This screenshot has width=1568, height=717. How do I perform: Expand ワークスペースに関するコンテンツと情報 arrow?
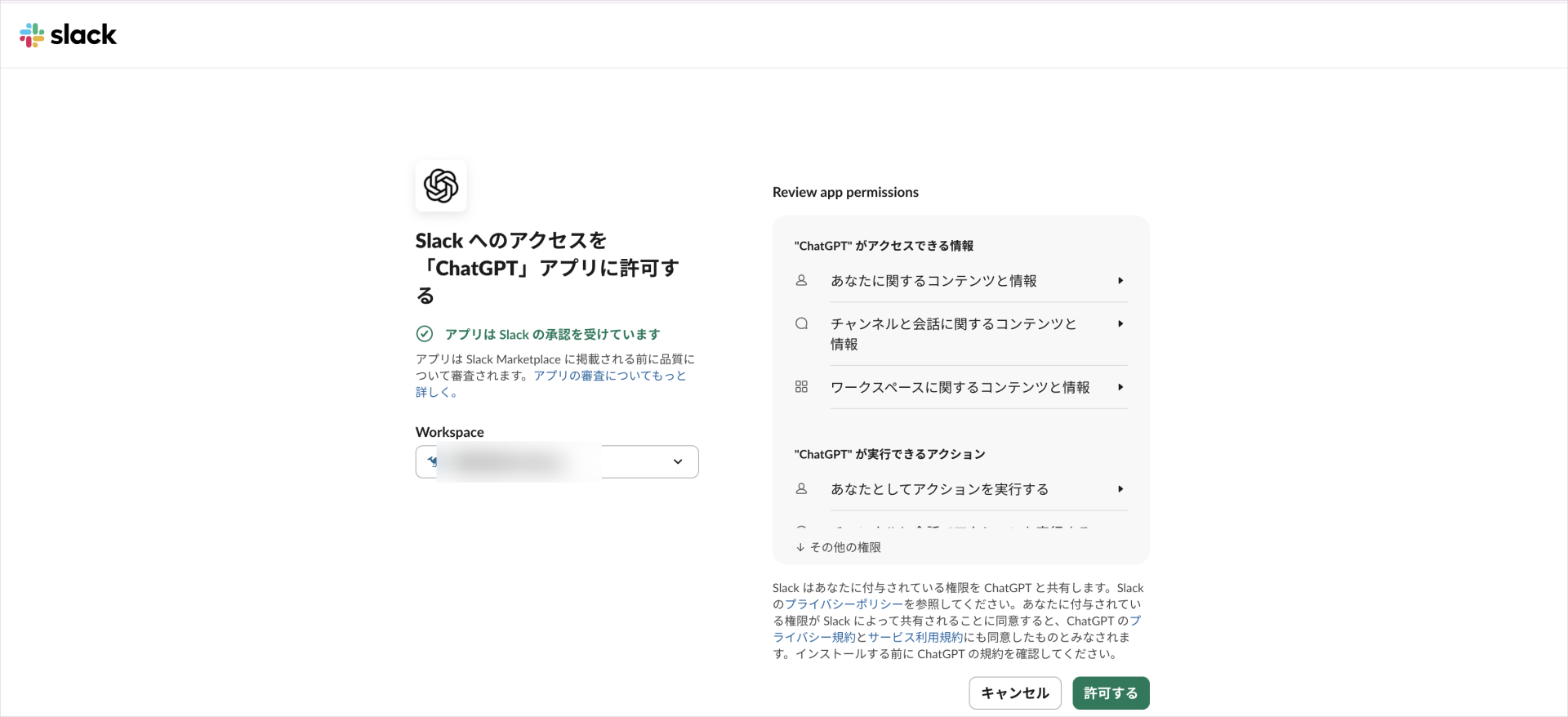pos(1120,387)
